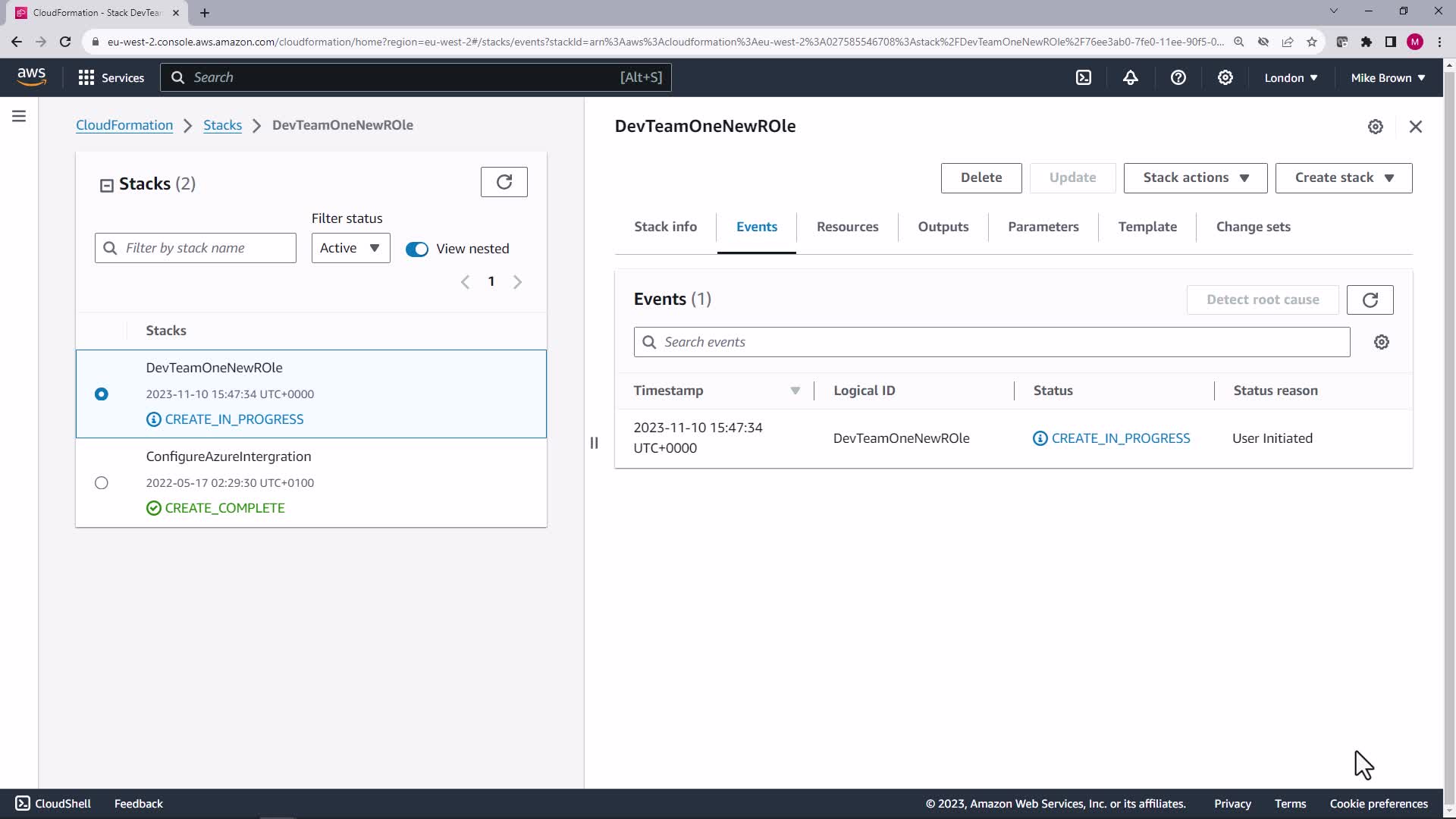Viewport: 1456px width, 819px height.
Task: Open events table preferences gear
Action: point(1381,342)
